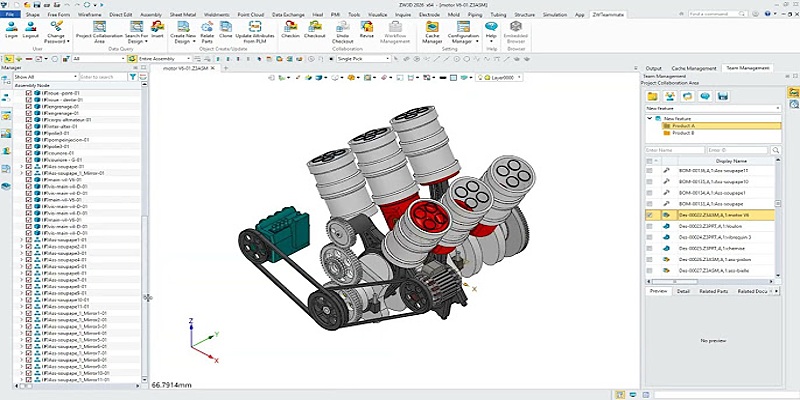Toggle the select-all checkbox in Display Name header
This screenshot has height=400, width=800.
(649, 161)
